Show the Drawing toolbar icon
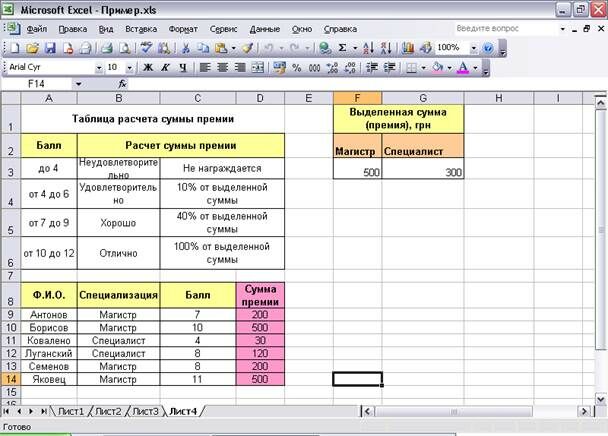Image resolution: width=608 pixels, height=436 pixels. click(425, 48)
